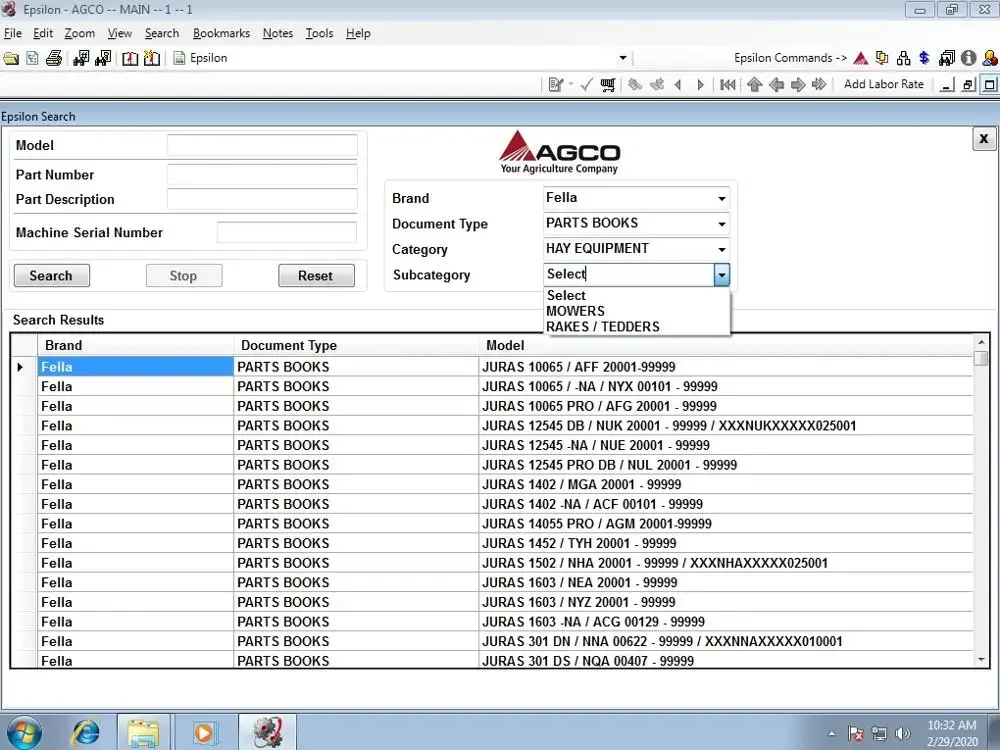Click the green up arrow navigation icon
The image size is (1000, 750).
[755, 84]
